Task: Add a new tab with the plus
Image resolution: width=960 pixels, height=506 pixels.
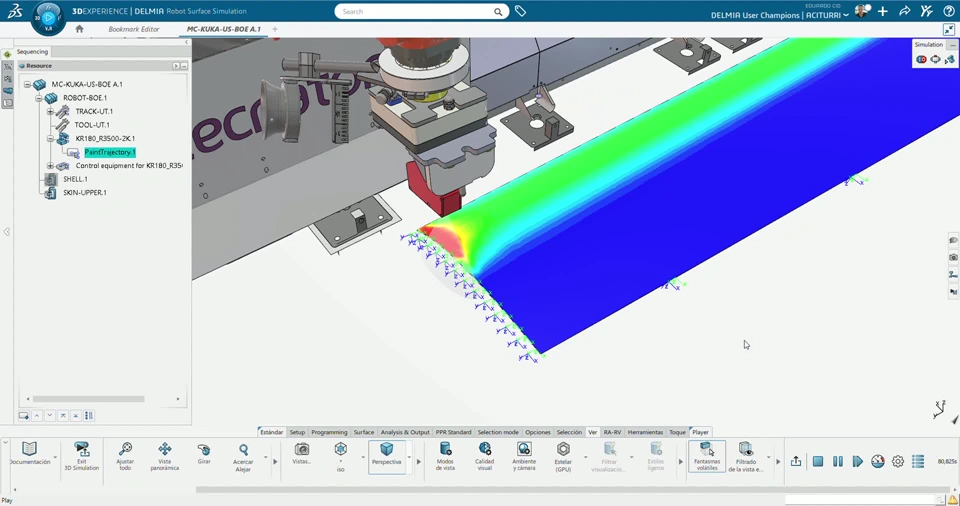Action: (275, 29)
